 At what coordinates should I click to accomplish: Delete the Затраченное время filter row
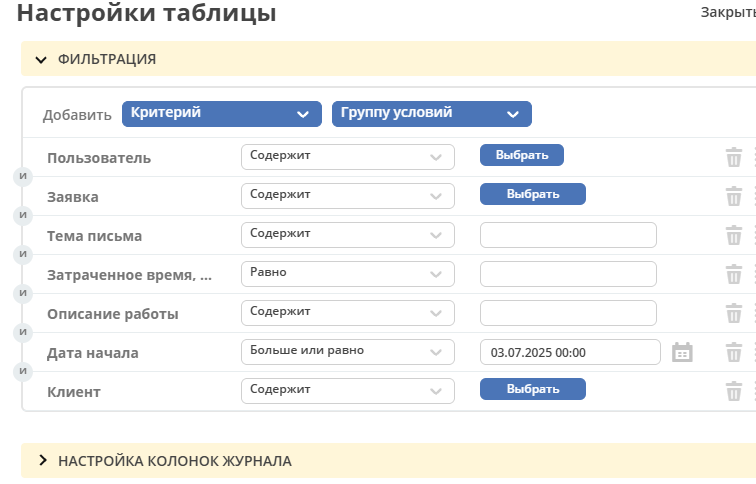(733, 275)
